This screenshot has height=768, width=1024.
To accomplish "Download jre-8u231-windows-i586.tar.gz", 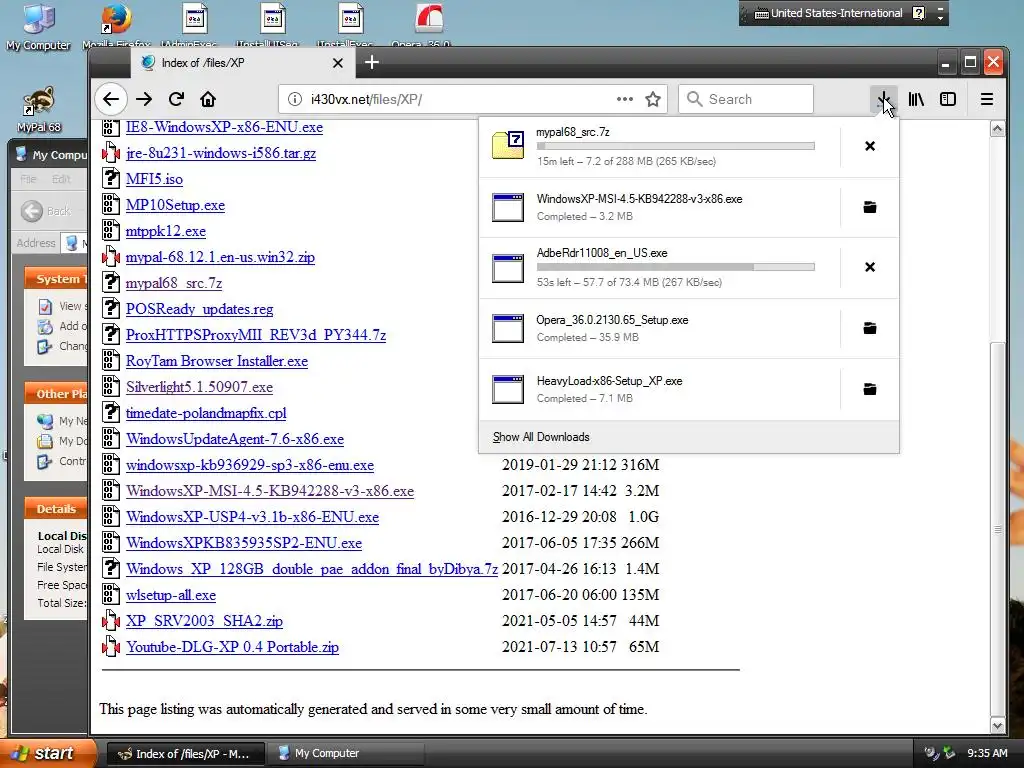I will (221, 153).
